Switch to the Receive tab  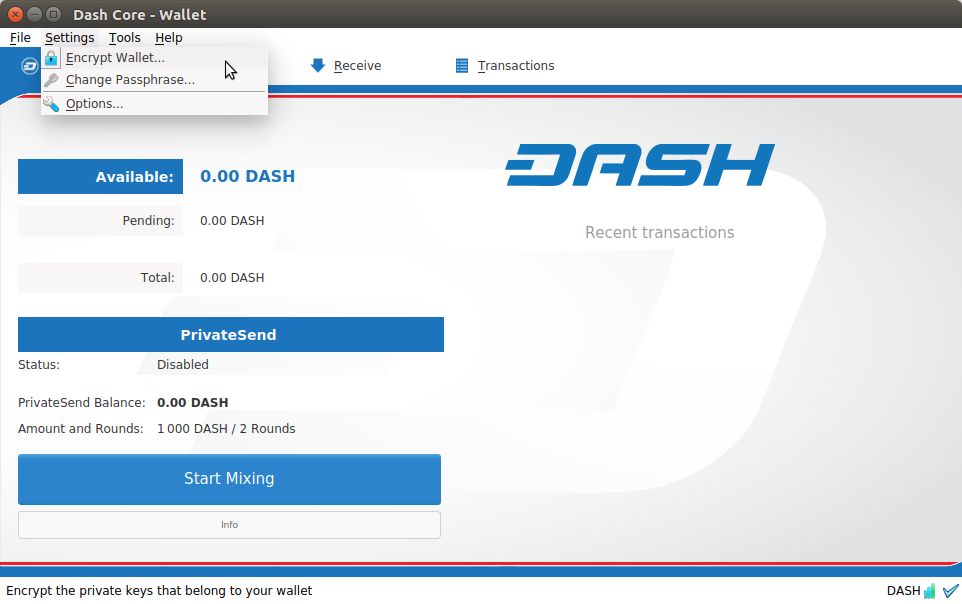pyautogui.click(x=346, y=66)
